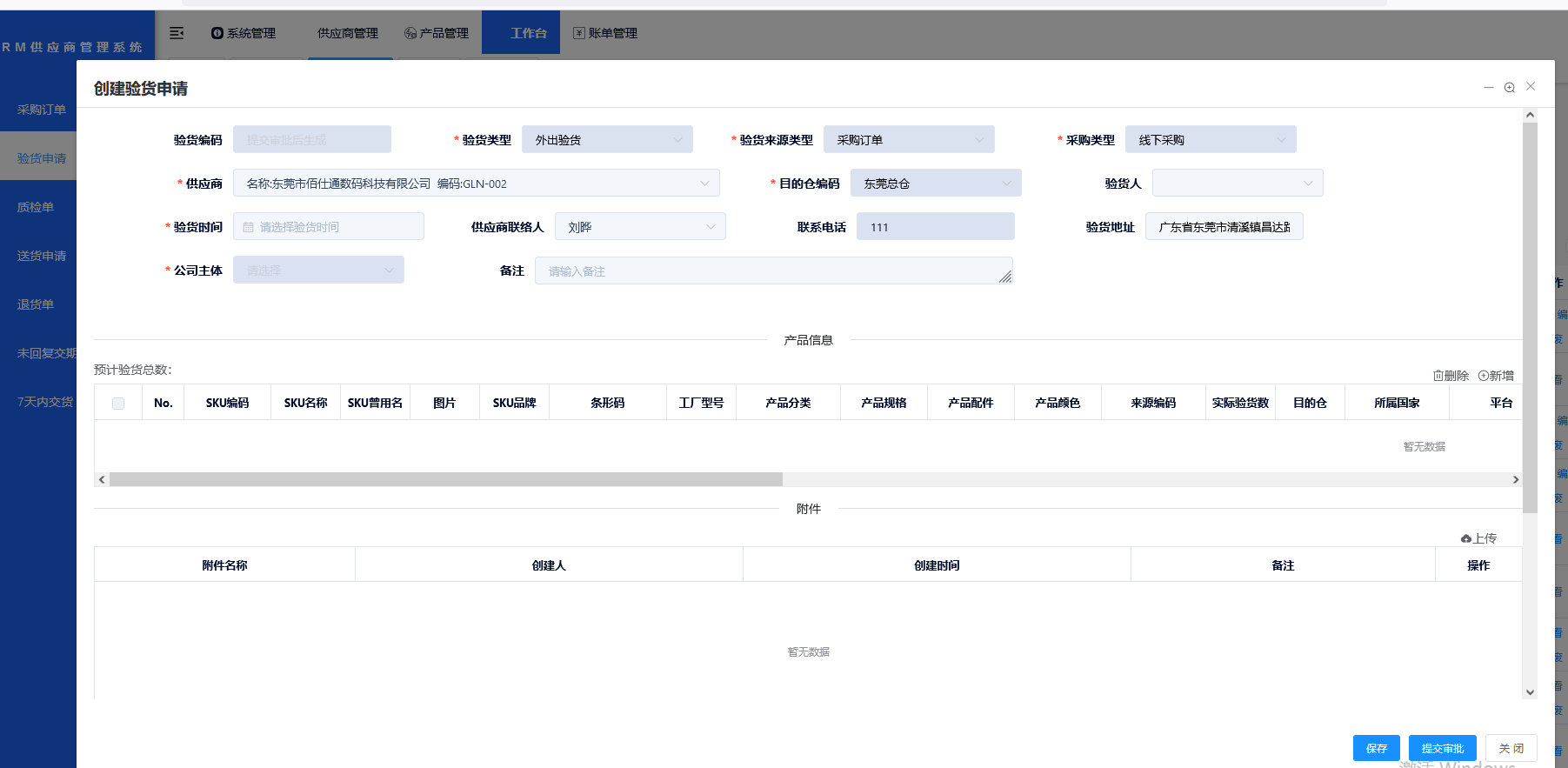1568x768 pixels.
Task: Select 采购订单 in the sidebar
Action: [x=40, y=110]
